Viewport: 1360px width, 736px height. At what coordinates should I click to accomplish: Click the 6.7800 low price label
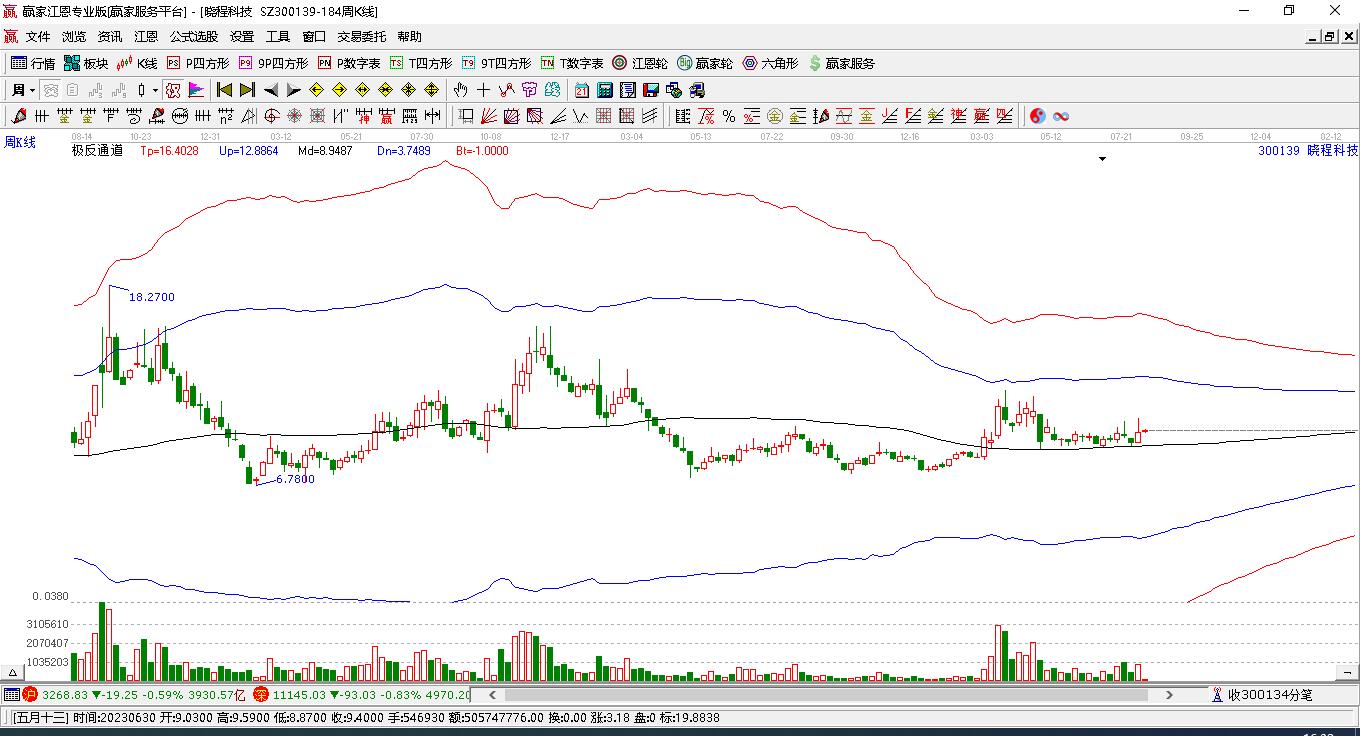coord(295,479)
